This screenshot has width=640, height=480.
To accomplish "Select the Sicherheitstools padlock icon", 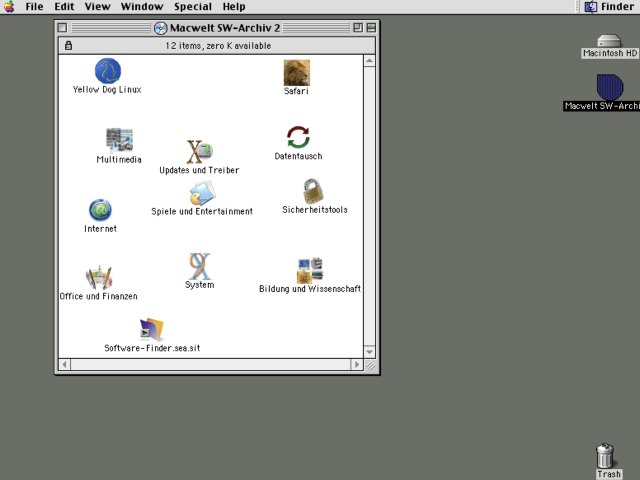I will click(x=313, y=191).
